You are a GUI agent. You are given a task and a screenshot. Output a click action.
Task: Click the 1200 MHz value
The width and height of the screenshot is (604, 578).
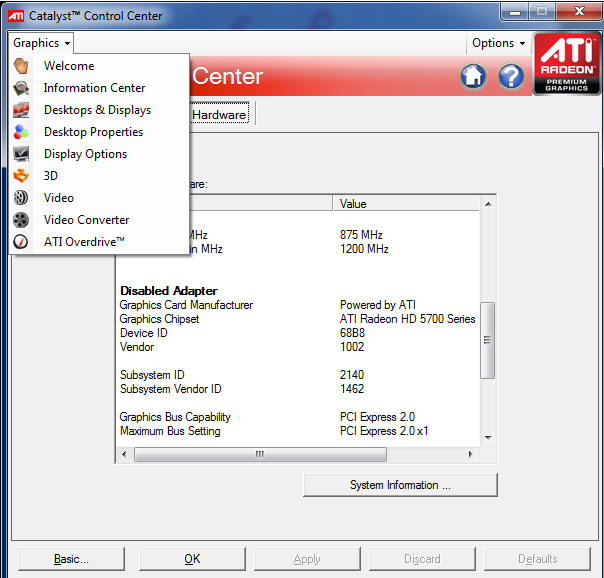tap(364, 249)
